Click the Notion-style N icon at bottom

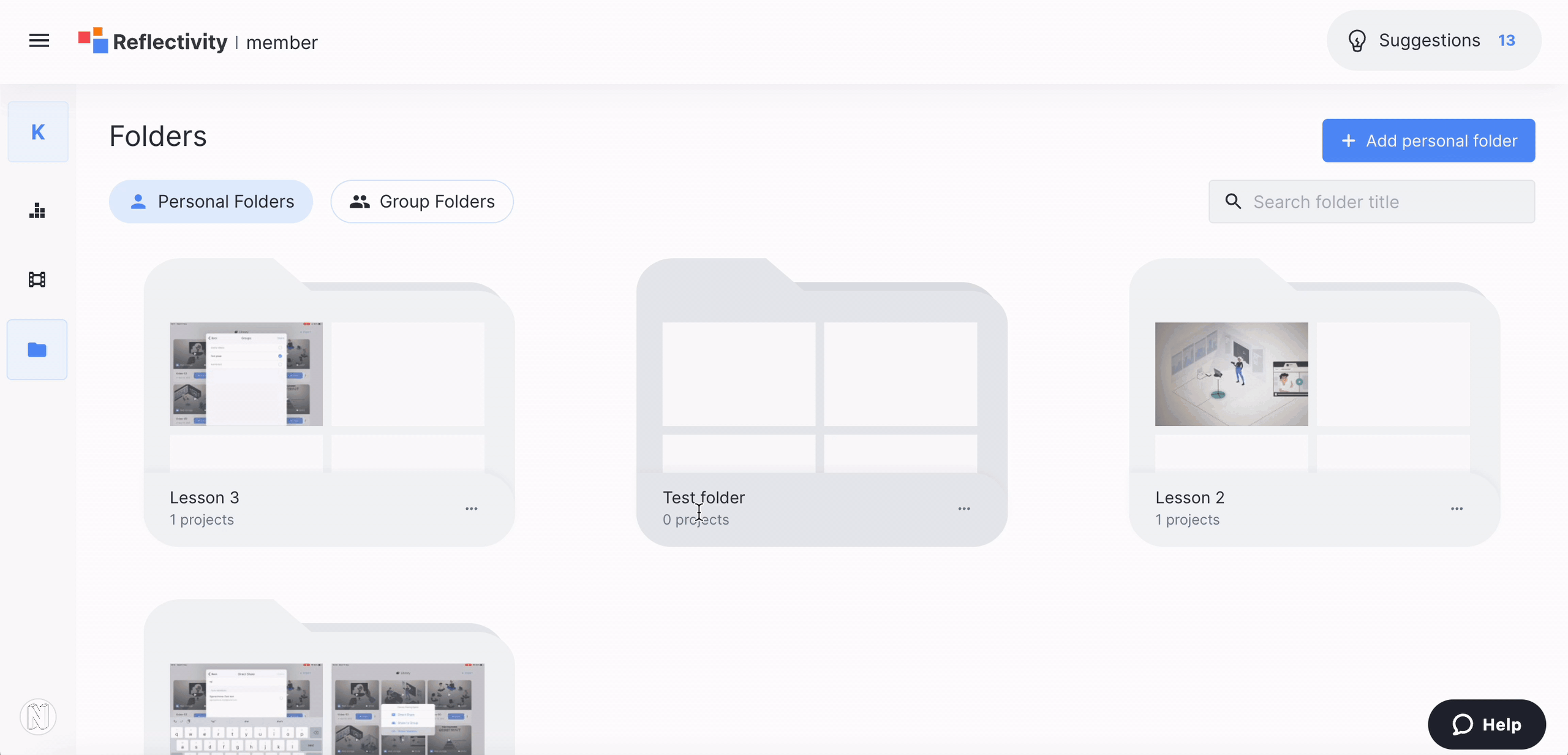click(37, 717)
